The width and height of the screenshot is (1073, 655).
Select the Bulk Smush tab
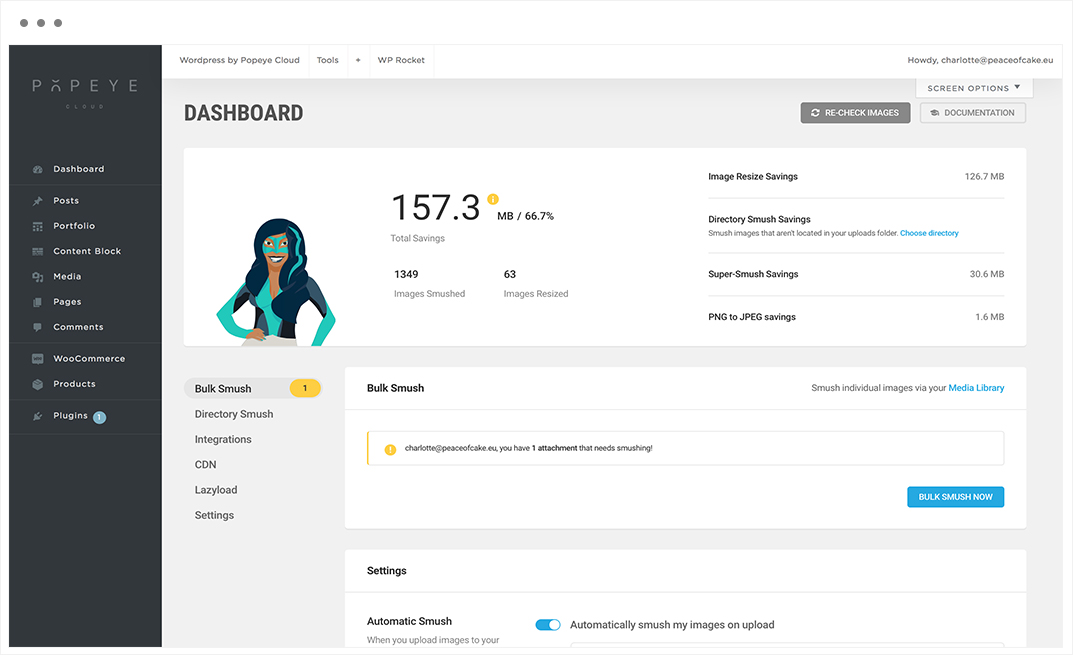[x=252, y=388]
